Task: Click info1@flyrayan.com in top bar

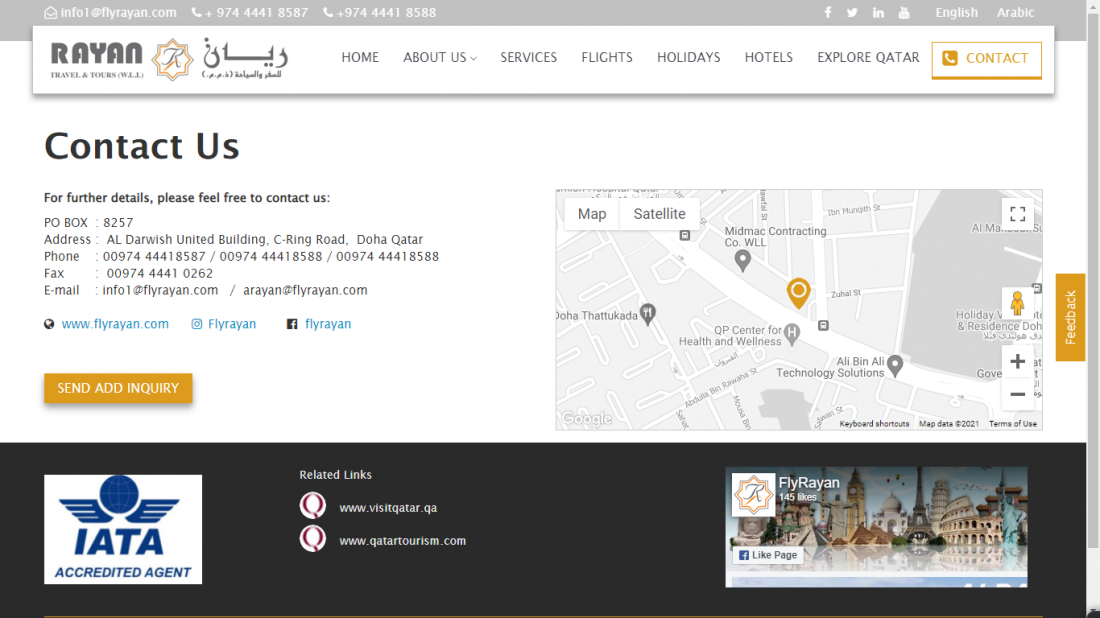Action: pyautogui.click(x=118, y=13)
